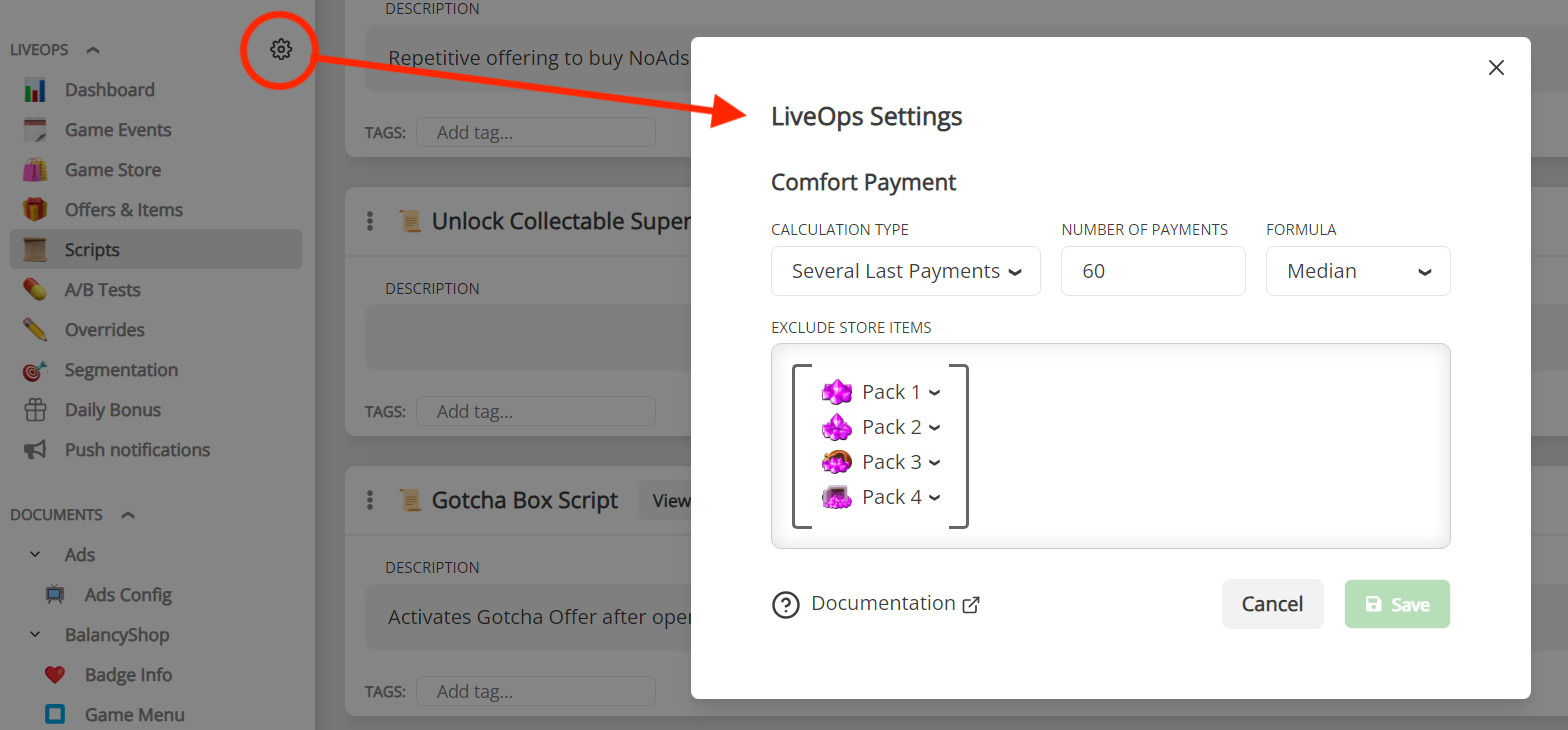Click the Exclude Store Items box
This screenshot has height=730, width=1568.
[1110, 446]
